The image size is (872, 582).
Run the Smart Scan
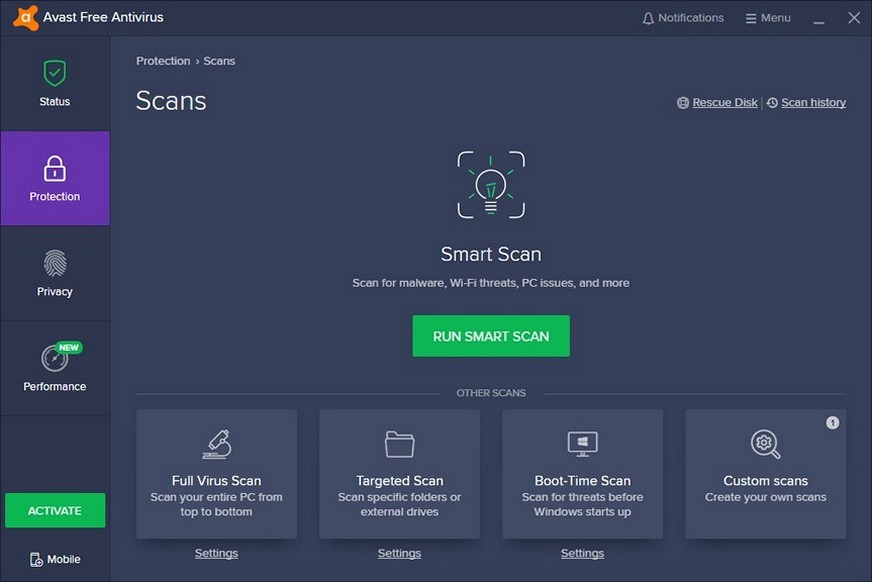pos(491,336)
